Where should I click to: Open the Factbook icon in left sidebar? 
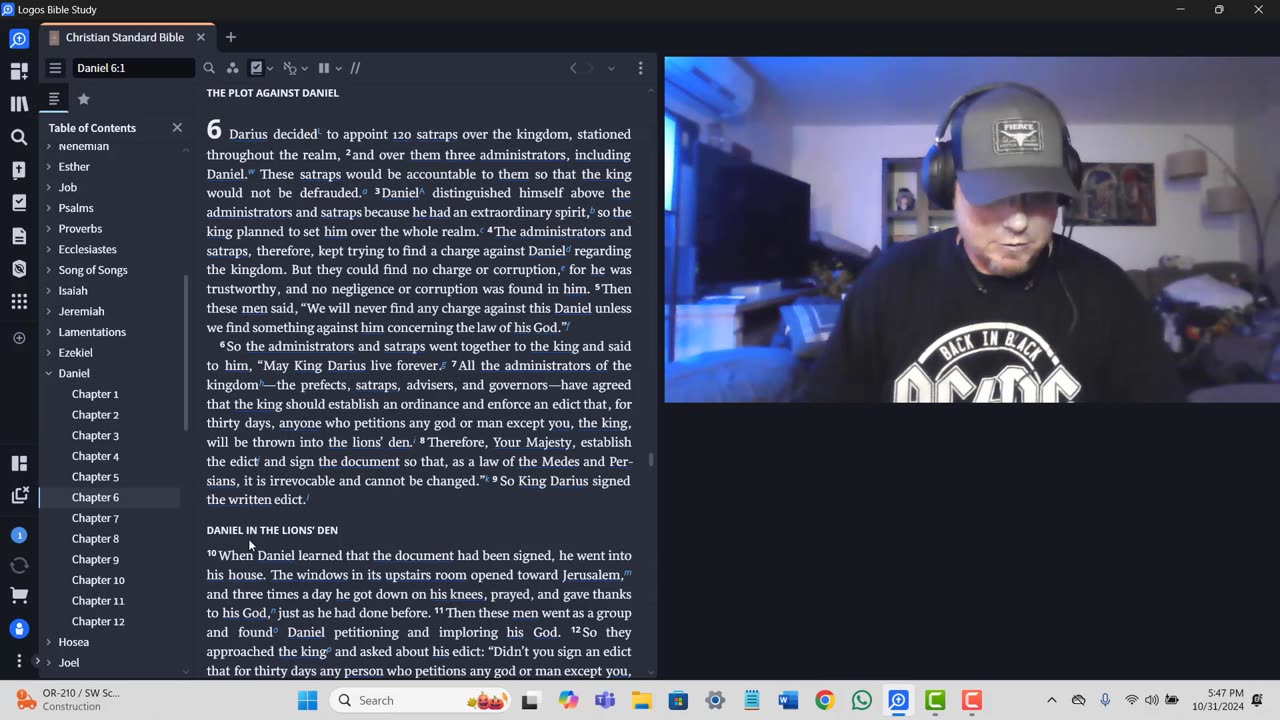pos(19,170)
